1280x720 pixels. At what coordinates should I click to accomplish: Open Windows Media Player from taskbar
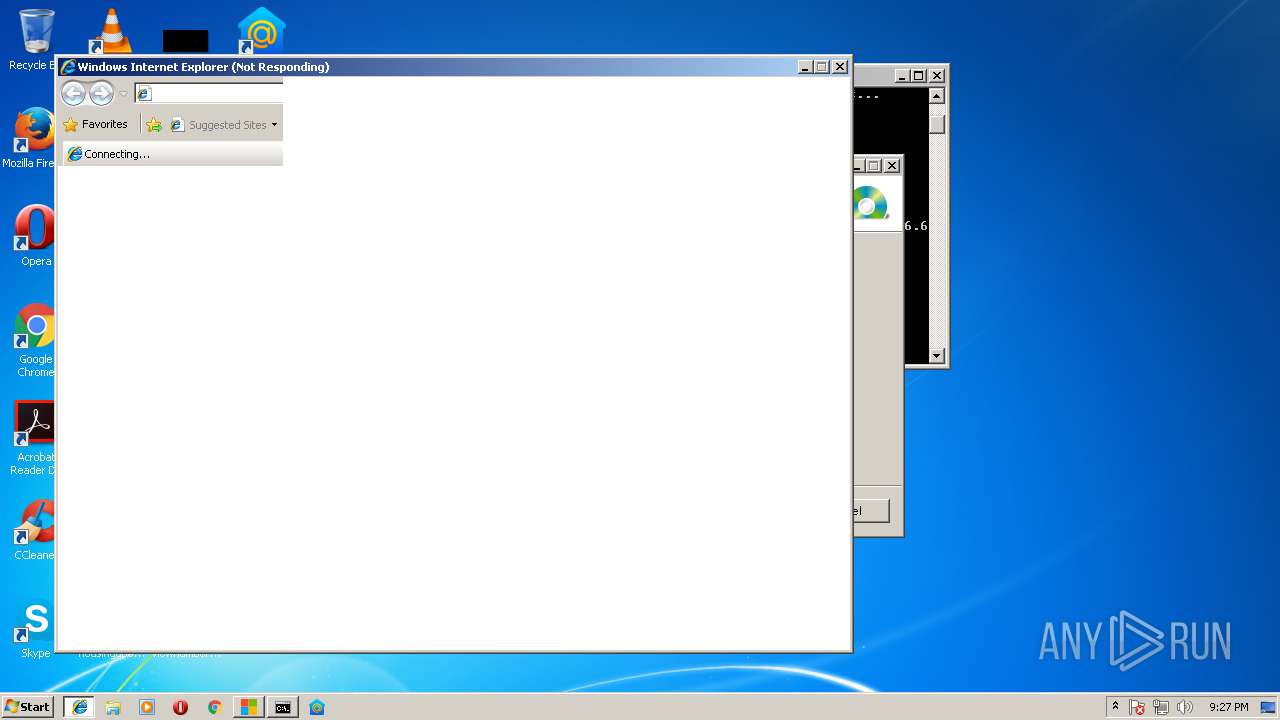147,707
